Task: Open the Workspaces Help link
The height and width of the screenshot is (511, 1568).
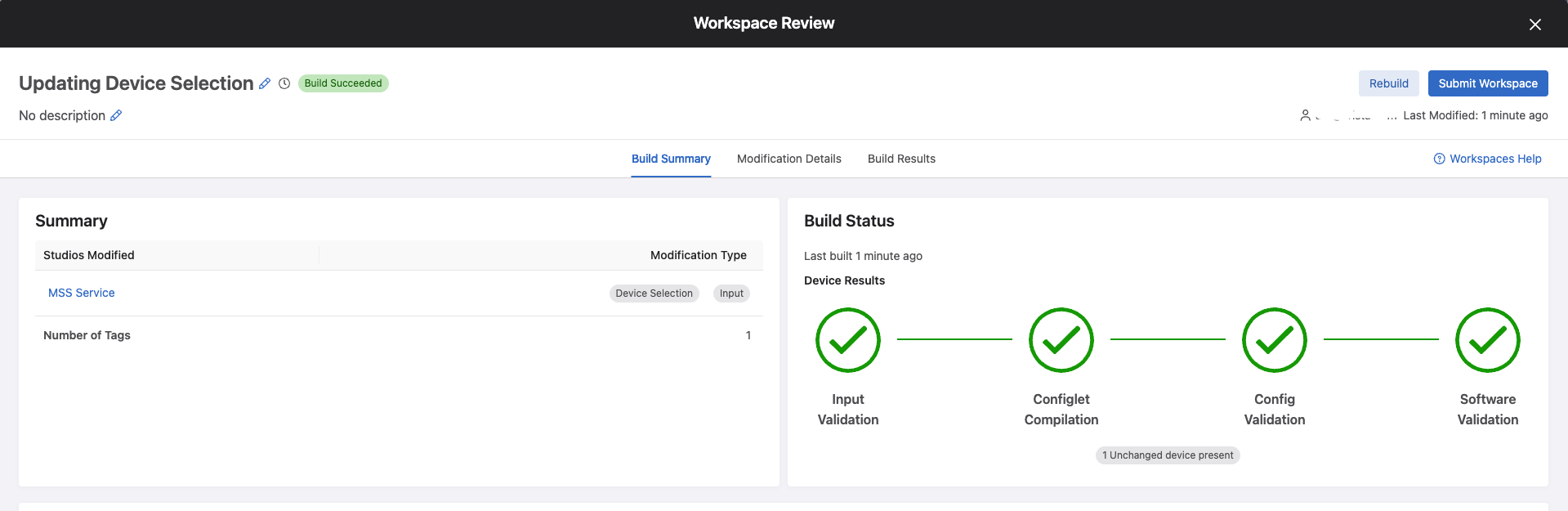Action: (1488, 159)
